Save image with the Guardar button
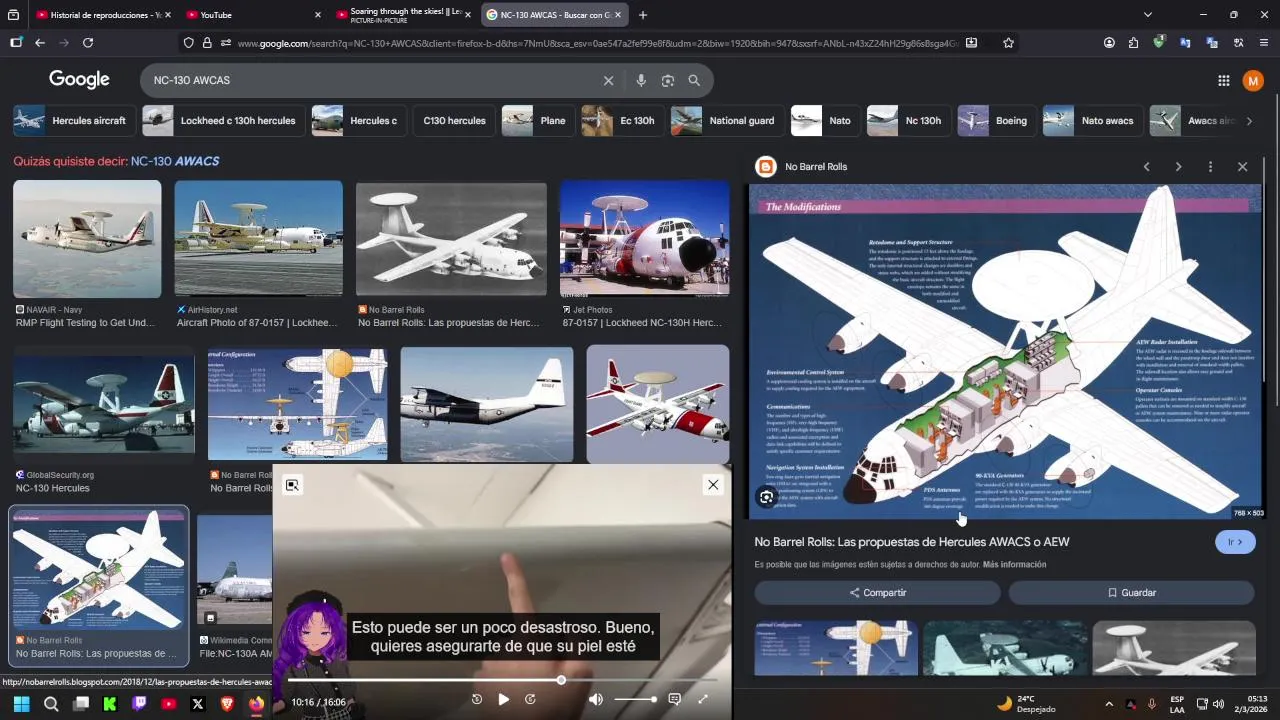This screenshot has width=1280, height=720. coord(1131,593)
